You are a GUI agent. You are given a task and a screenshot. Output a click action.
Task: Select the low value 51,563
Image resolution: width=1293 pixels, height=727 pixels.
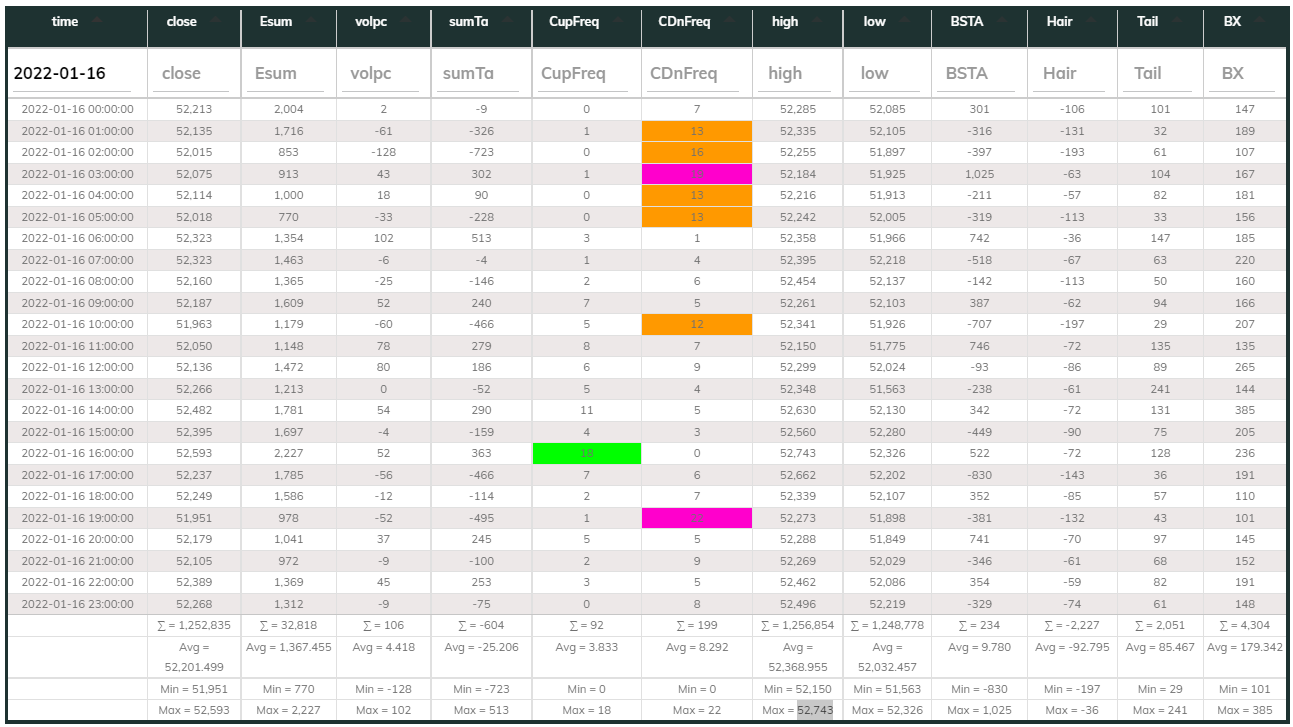[x=889, y=388]
